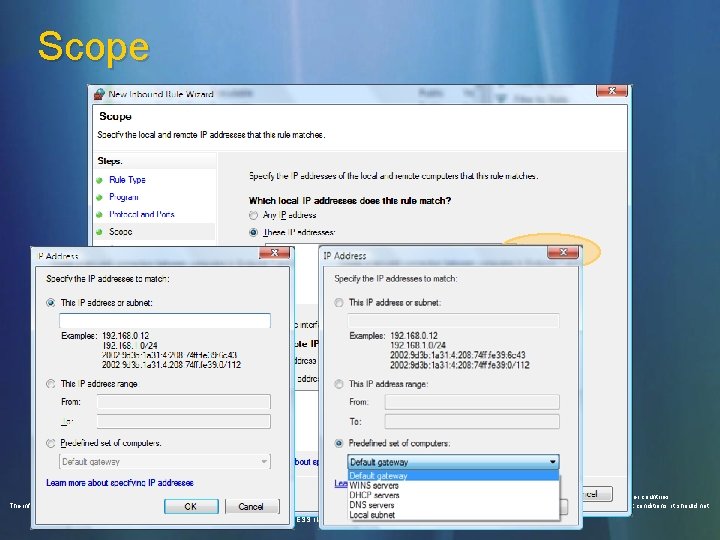This screenshot has width=720, height=540.
Task: Choose 'This IP address or subnet' in right dialog
Action: (x=339, y=303)
